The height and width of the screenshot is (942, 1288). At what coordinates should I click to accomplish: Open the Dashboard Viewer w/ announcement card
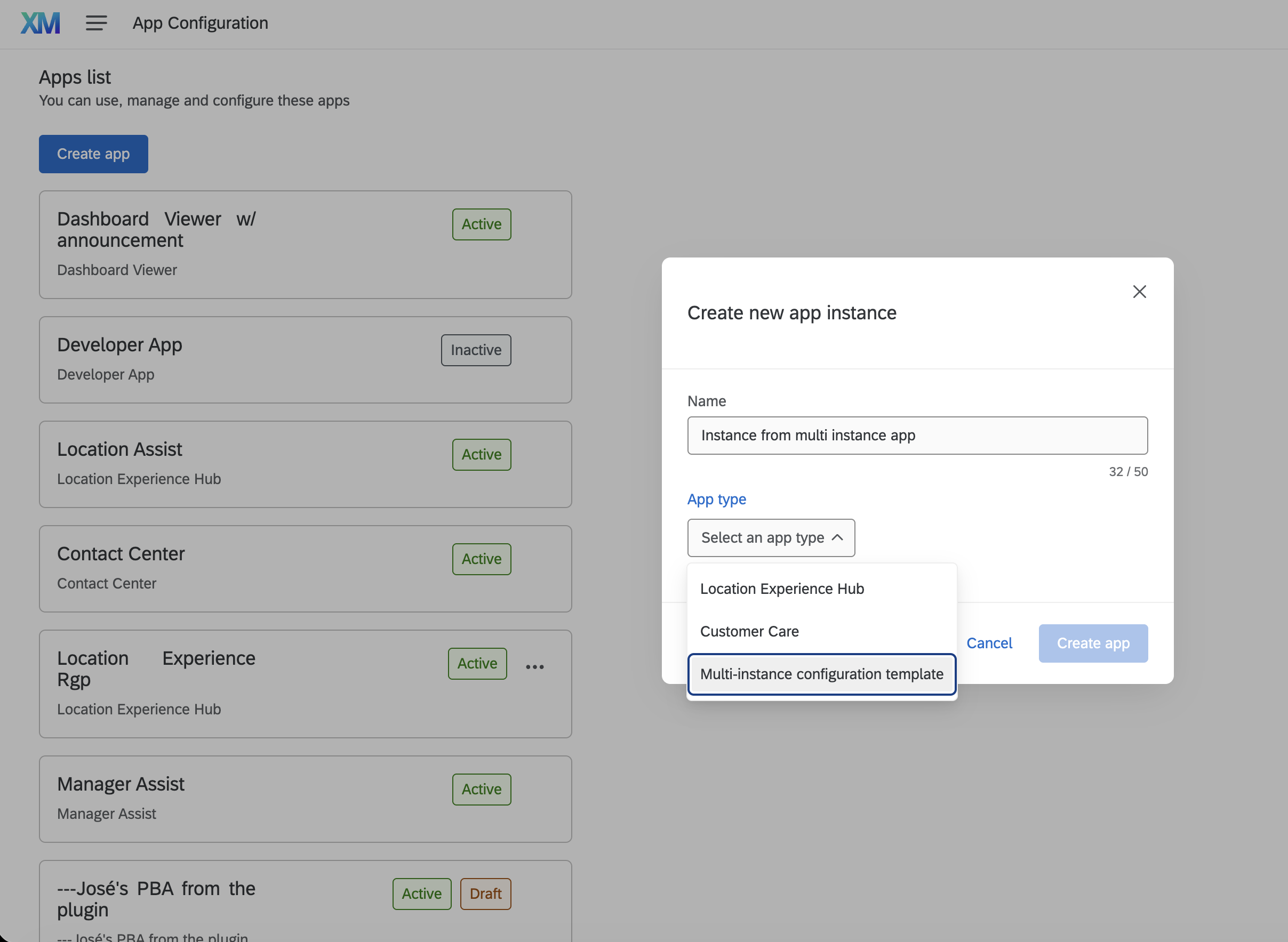coord(305,245)
